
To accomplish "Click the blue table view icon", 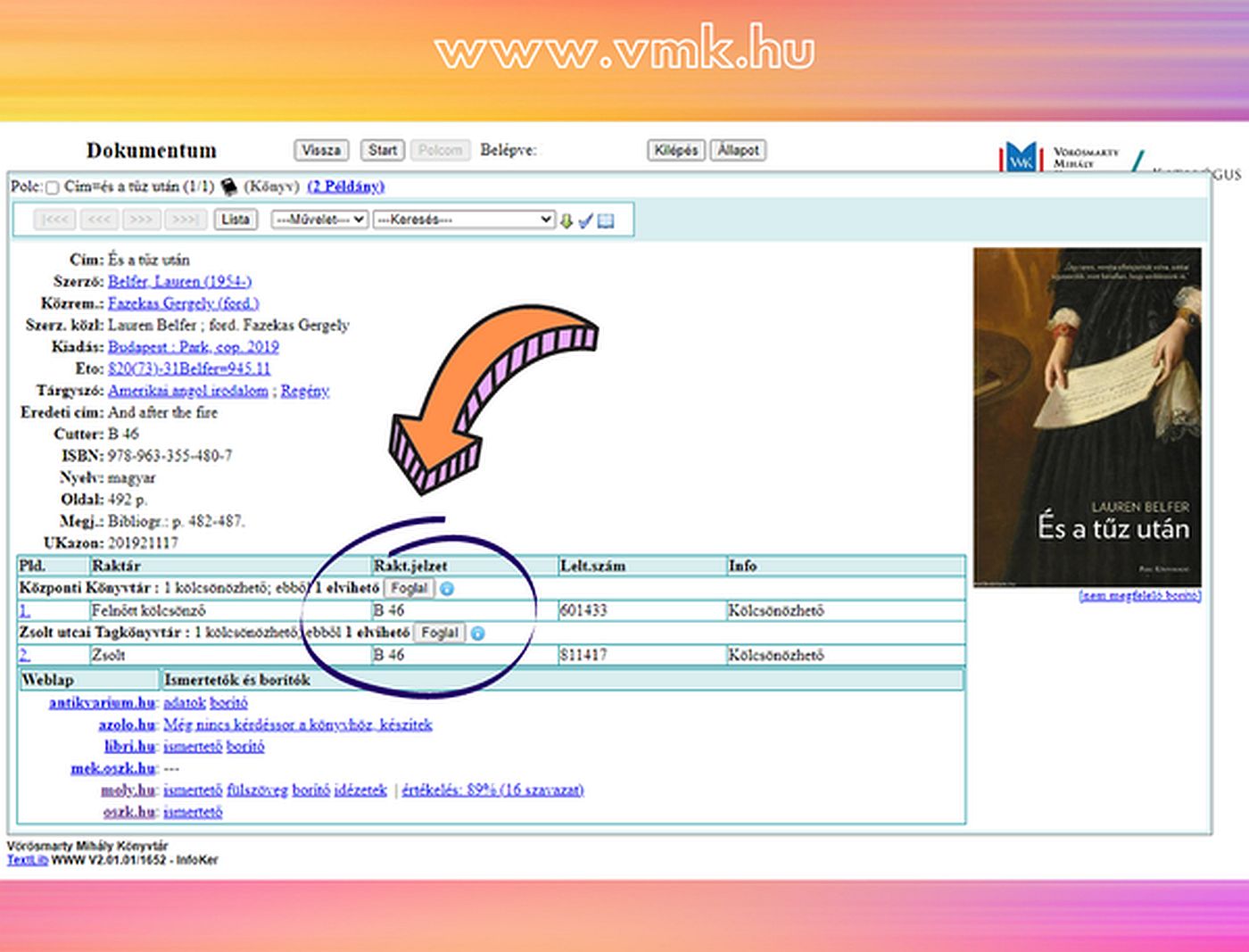I will point(606,220).
